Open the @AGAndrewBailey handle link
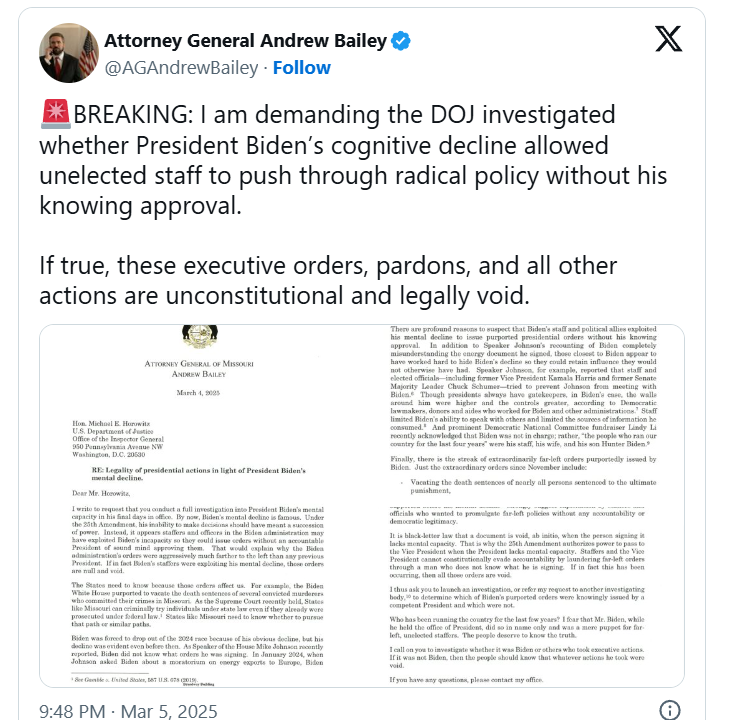This screenshot has height=720, width=738. click(182, 68)
